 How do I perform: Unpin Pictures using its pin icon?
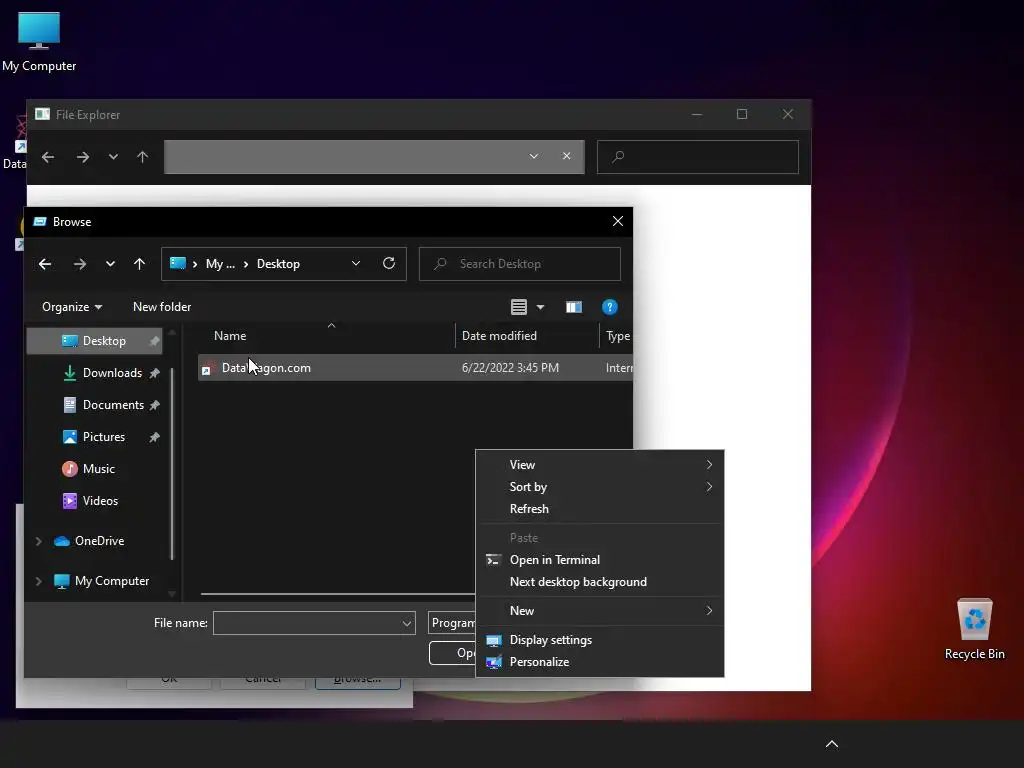(154, 437)
